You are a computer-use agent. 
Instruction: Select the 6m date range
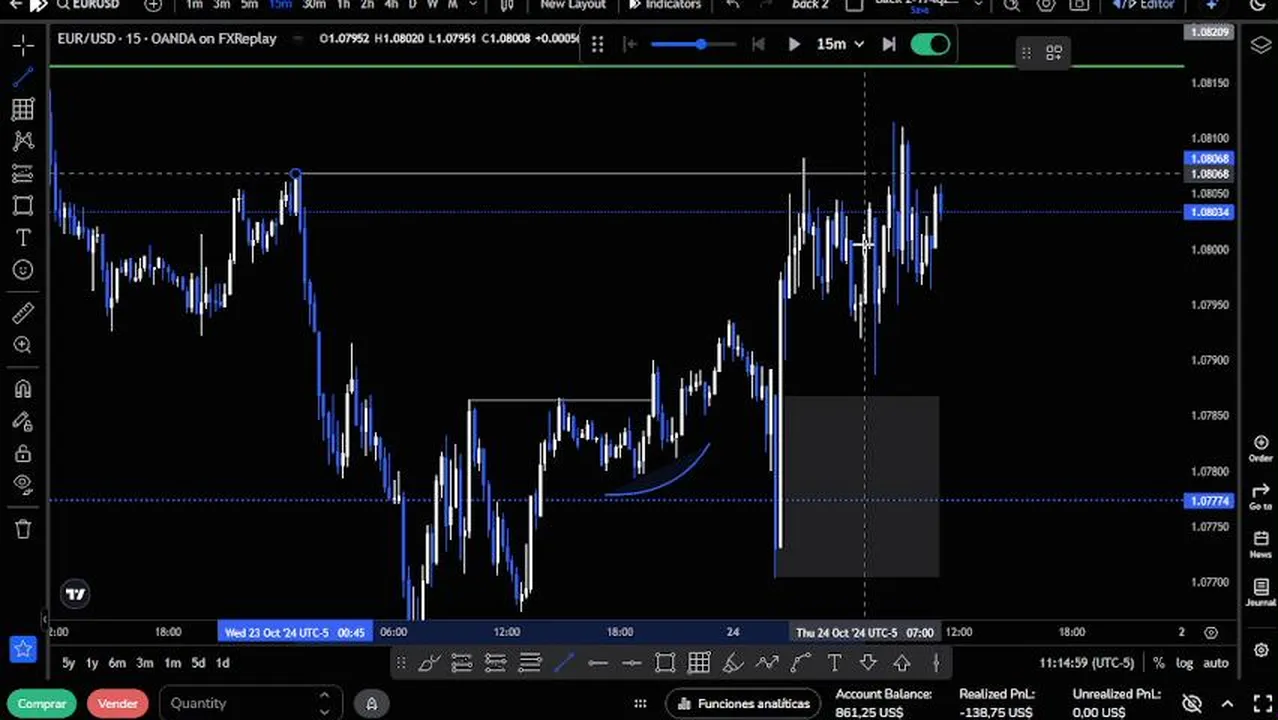[x=117, y=663]
